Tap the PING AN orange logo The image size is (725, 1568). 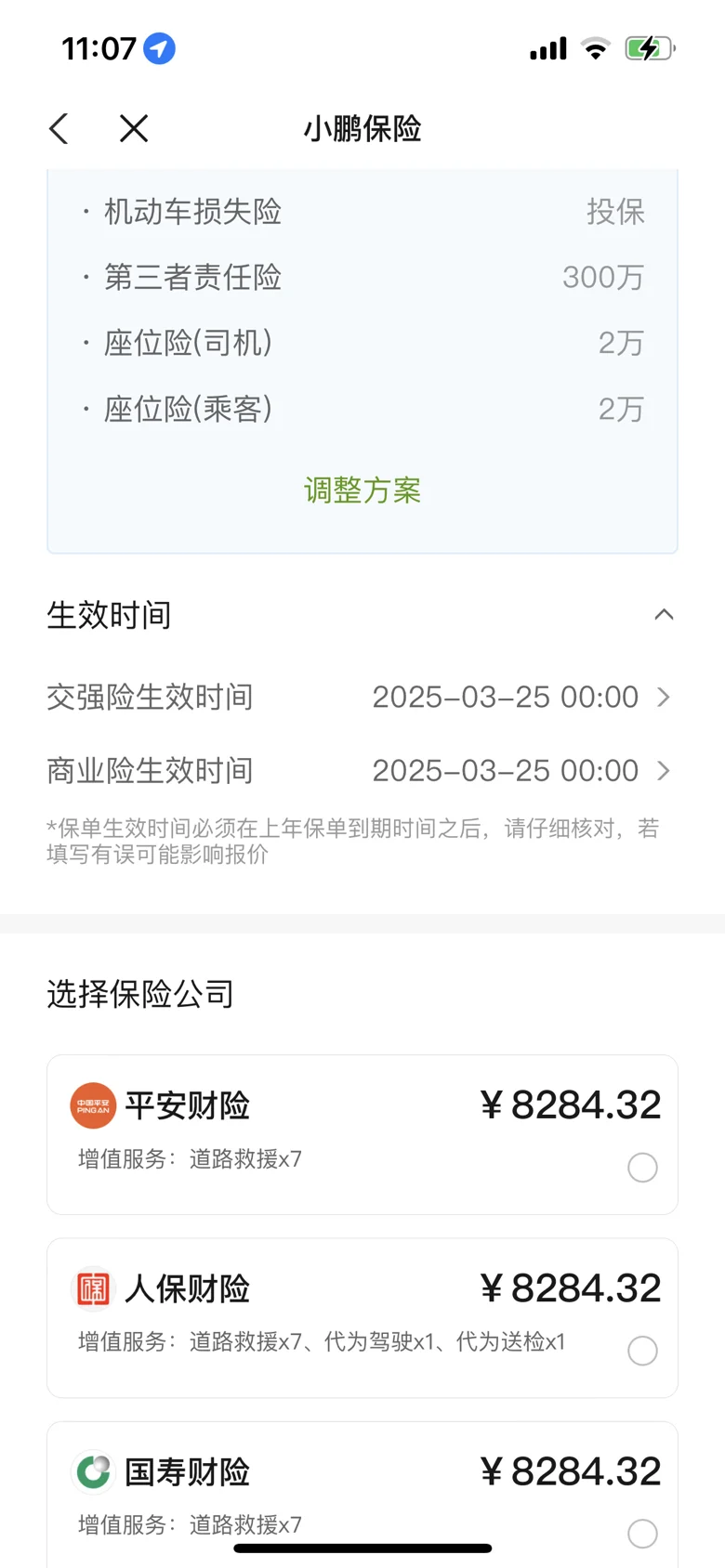pos(93,1105)
